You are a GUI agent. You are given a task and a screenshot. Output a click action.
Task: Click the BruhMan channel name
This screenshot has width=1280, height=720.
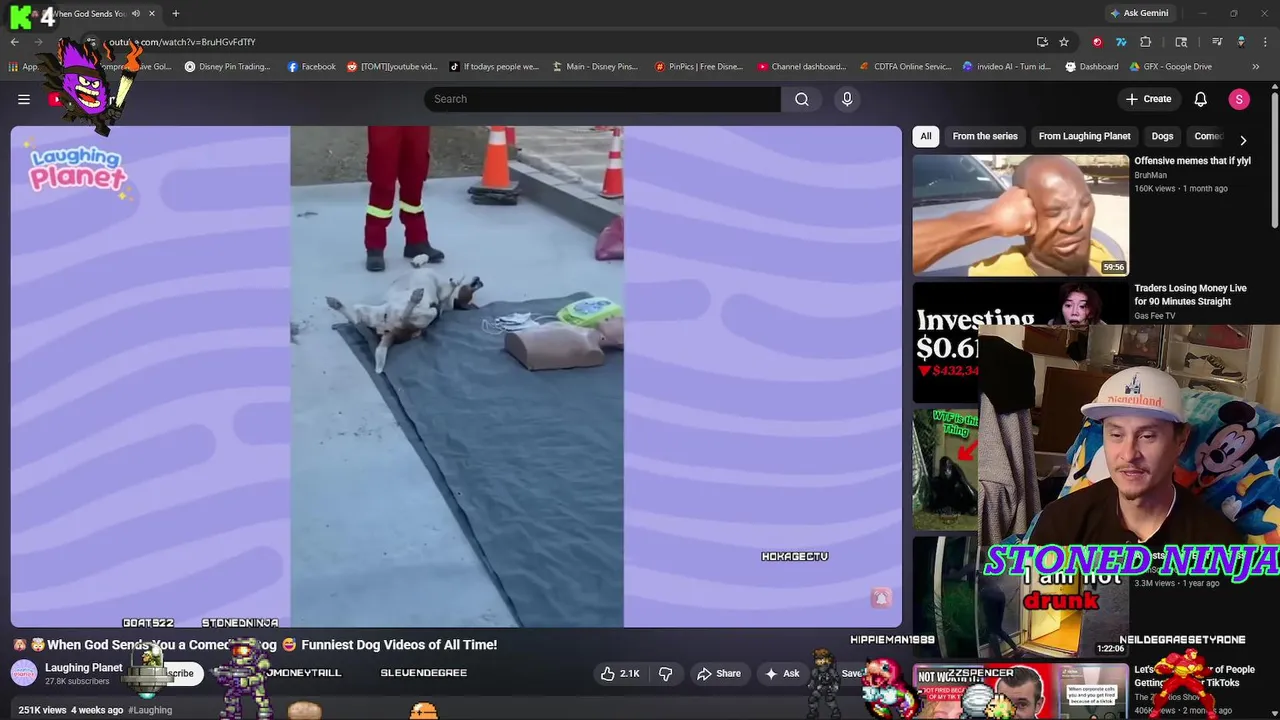tap(1150, 175)
